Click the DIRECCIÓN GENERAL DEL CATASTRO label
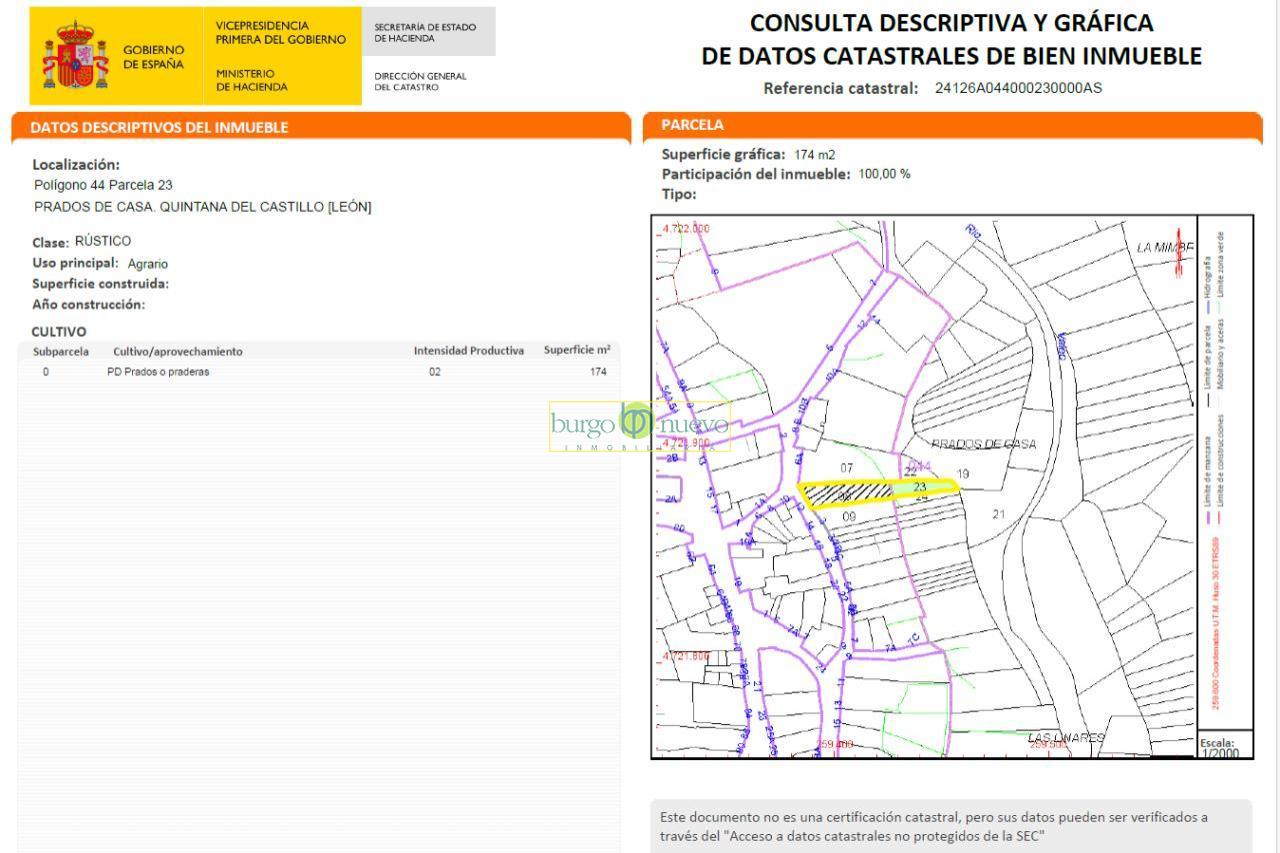The height and width of the screenshot is (853, 1280). (420, 81)
